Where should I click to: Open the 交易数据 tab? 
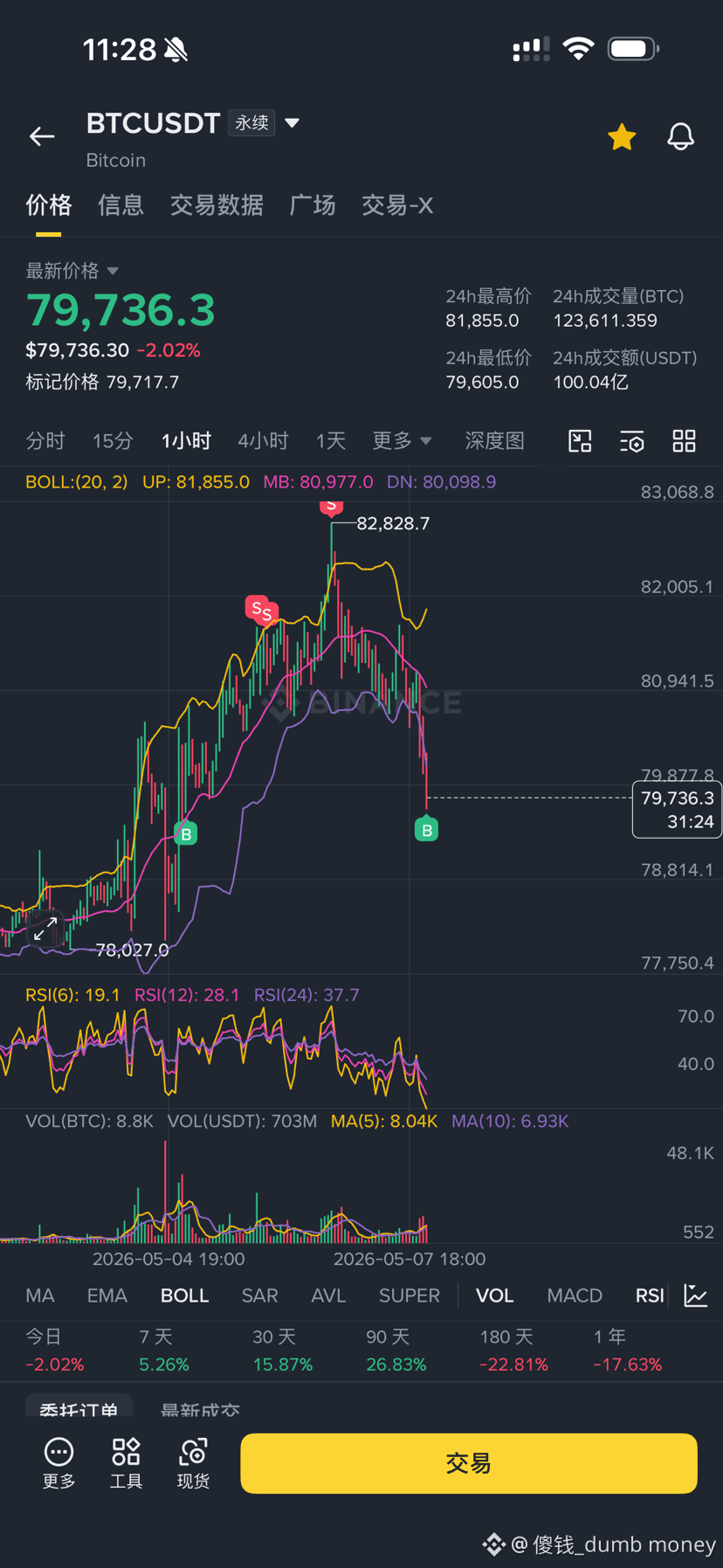click(x=217, y=205)
